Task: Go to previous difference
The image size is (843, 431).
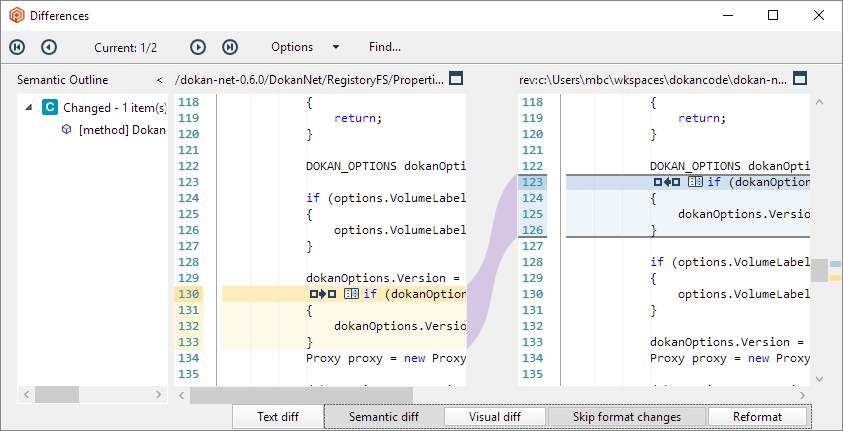Action: (x=49, y=47)
